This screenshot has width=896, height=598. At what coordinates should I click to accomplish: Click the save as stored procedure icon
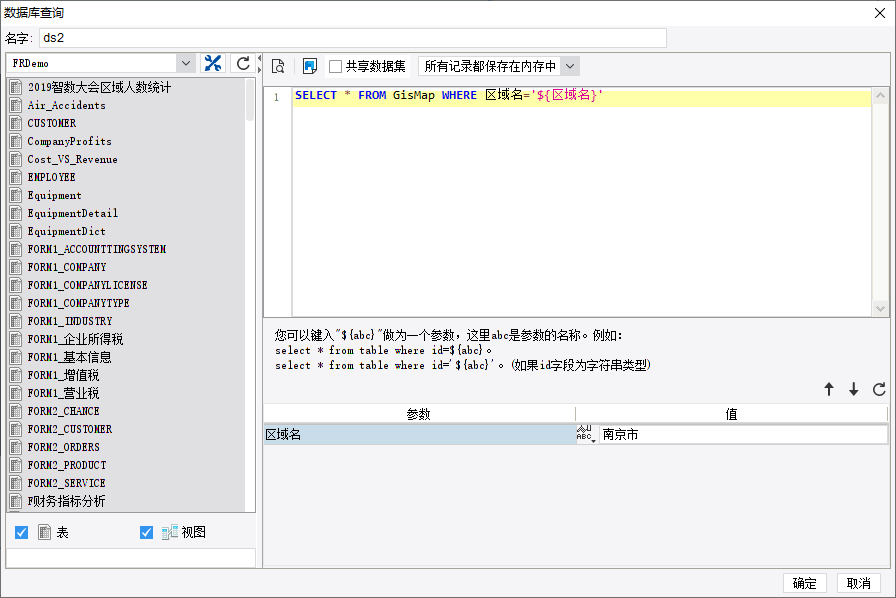(310, 66)
